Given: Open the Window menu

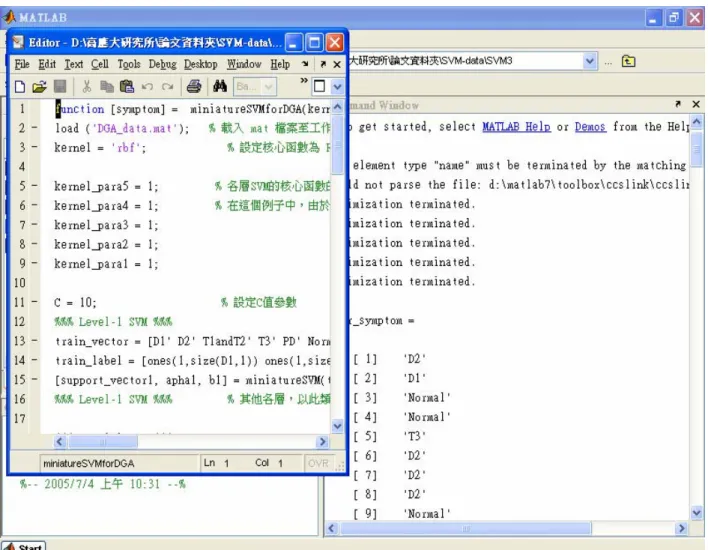Looking at the screenshot, I should point(244,65).
